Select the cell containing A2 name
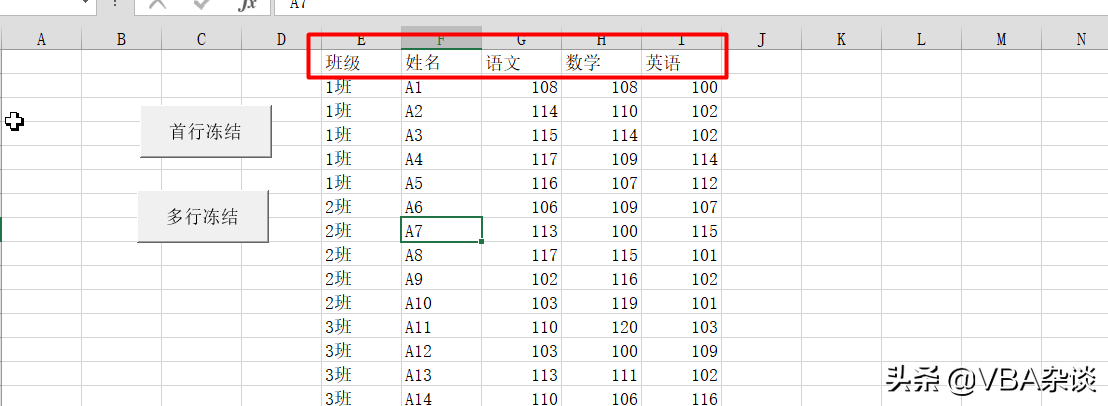1108x406 pixels. 441,111
